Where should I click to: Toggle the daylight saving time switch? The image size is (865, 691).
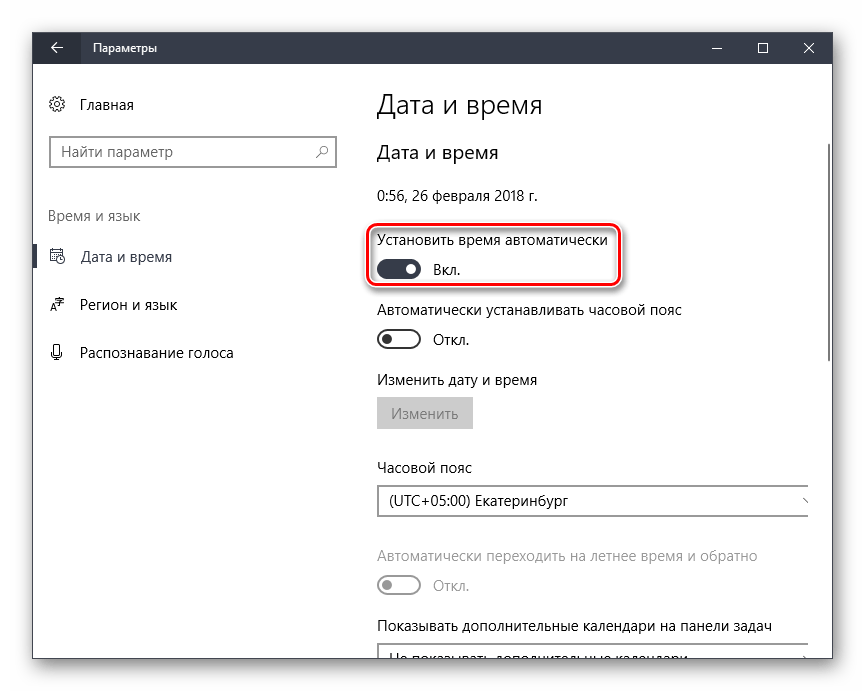(x=399, y=585)
